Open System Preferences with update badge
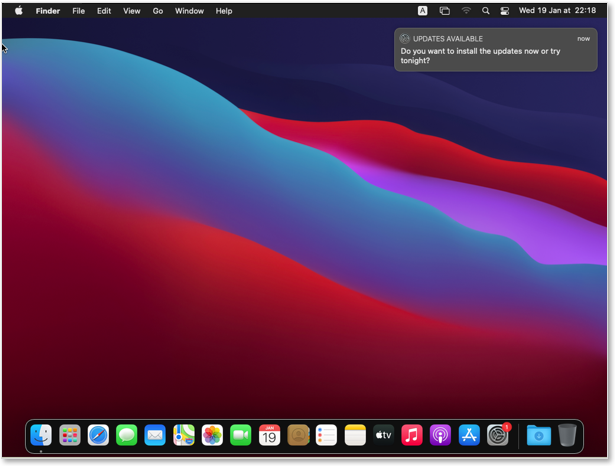 point(498,435)
